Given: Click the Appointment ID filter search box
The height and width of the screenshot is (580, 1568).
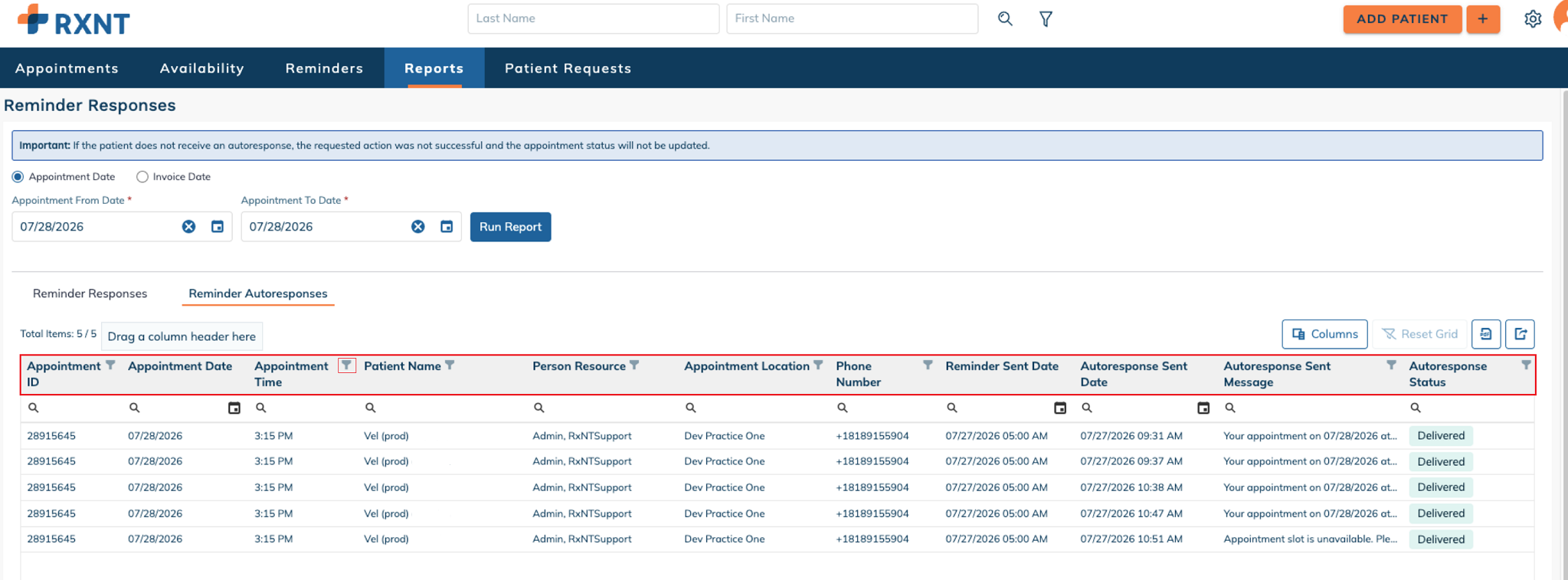Looking at the screenshot, I should pyautogui.click(x=70, y=408).
